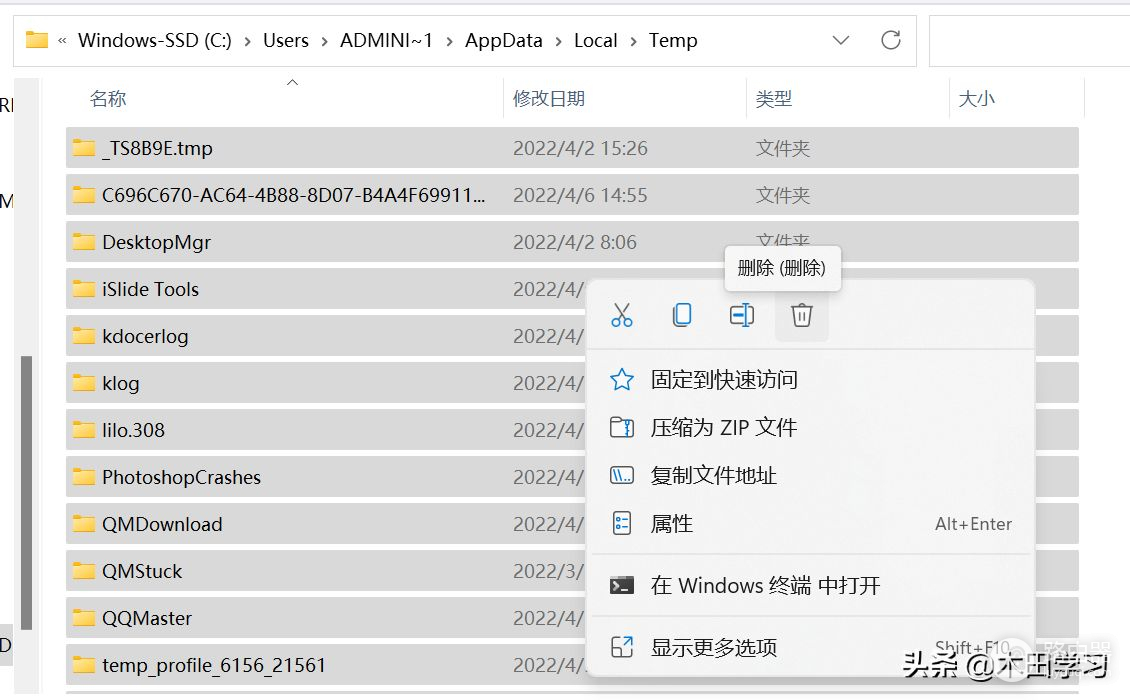
Task: Select 复制文件地址 in context menu
Action: pyautogui.click(x=714, y=476)
